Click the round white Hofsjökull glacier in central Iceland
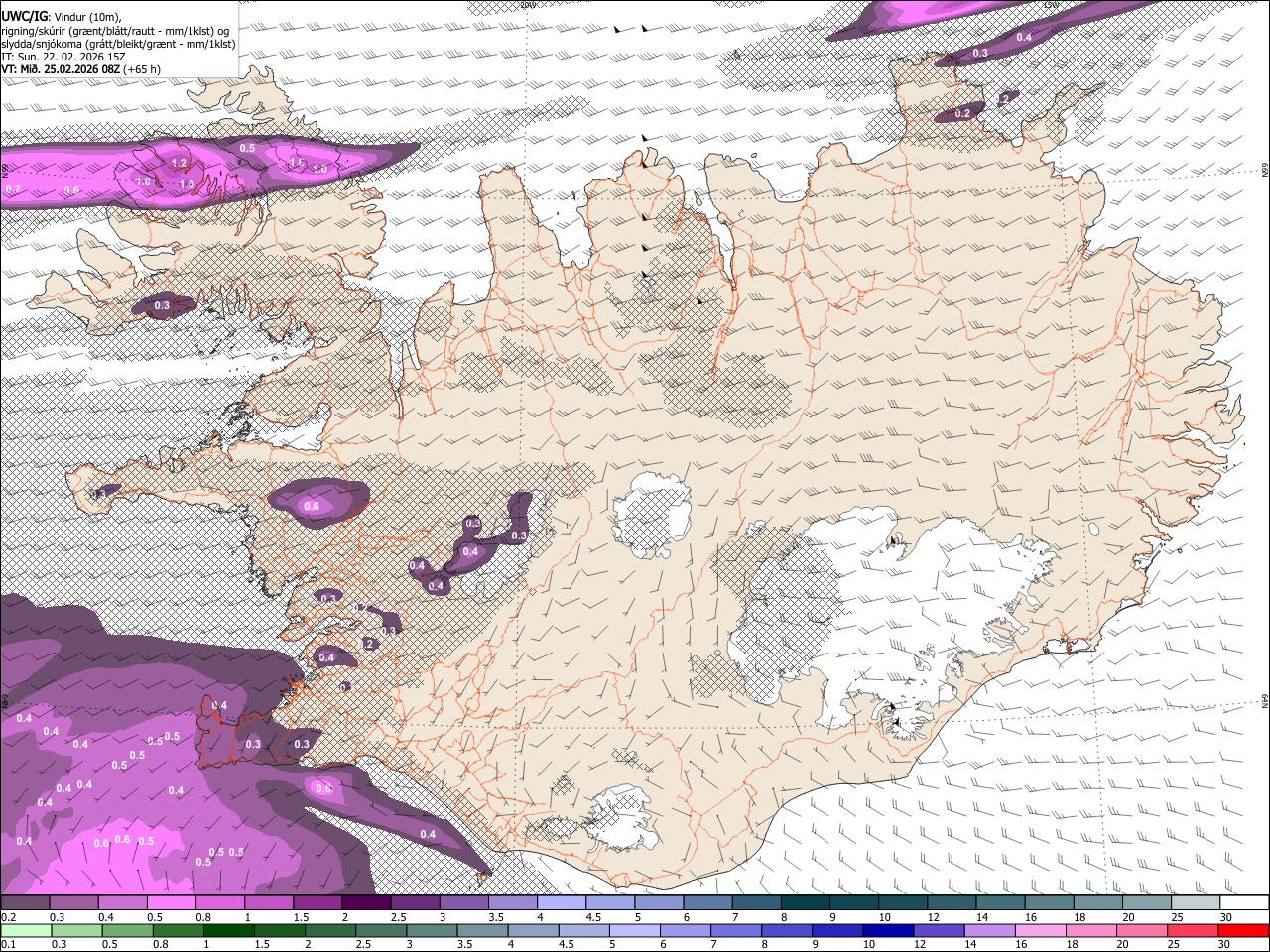1270x952 pixels. 651,516
